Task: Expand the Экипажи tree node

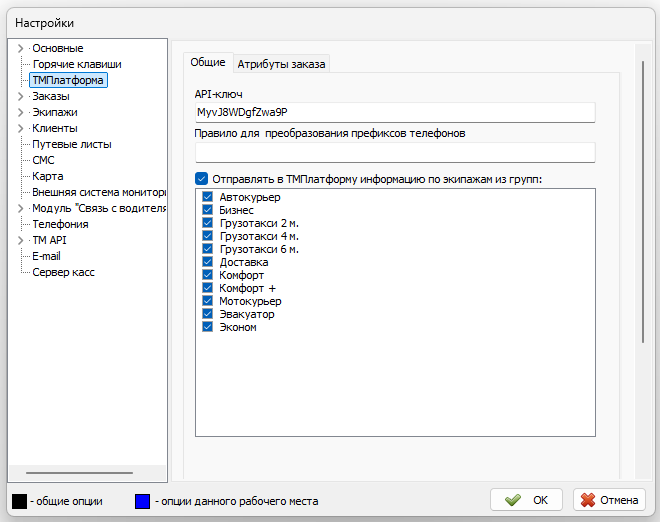Action: (x=20, y=112)
